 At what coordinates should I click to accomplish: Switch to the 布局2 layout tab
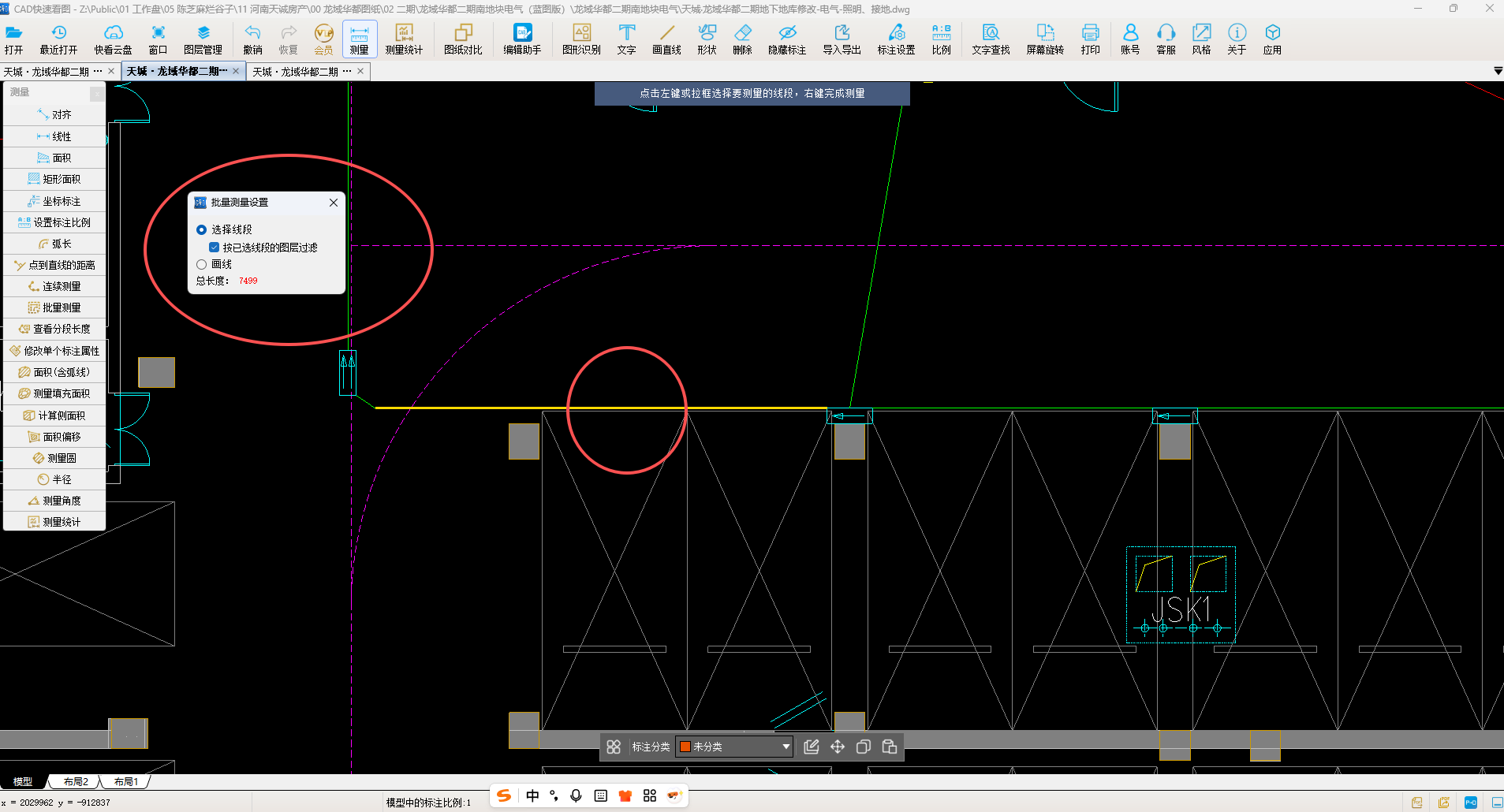(x=76, y=782)
